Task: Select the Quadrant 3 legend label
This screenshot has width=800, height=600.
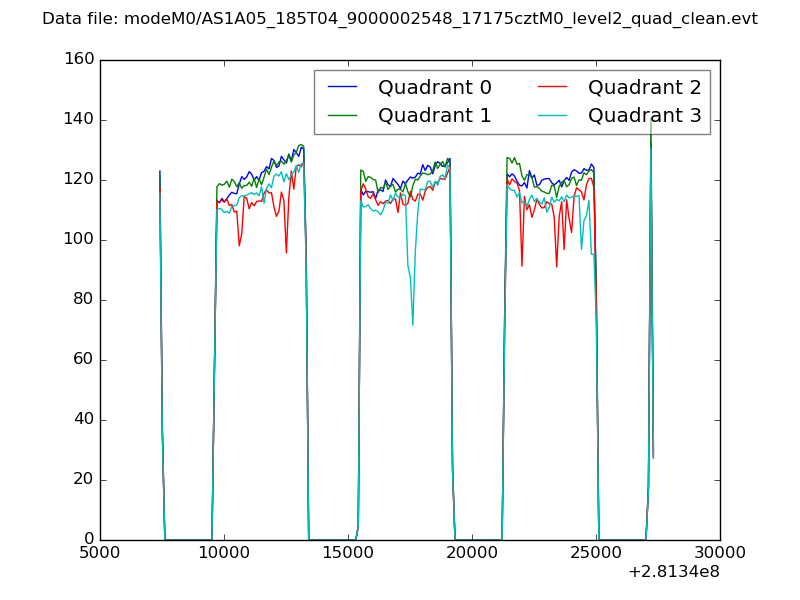Action: pos(644,116)
